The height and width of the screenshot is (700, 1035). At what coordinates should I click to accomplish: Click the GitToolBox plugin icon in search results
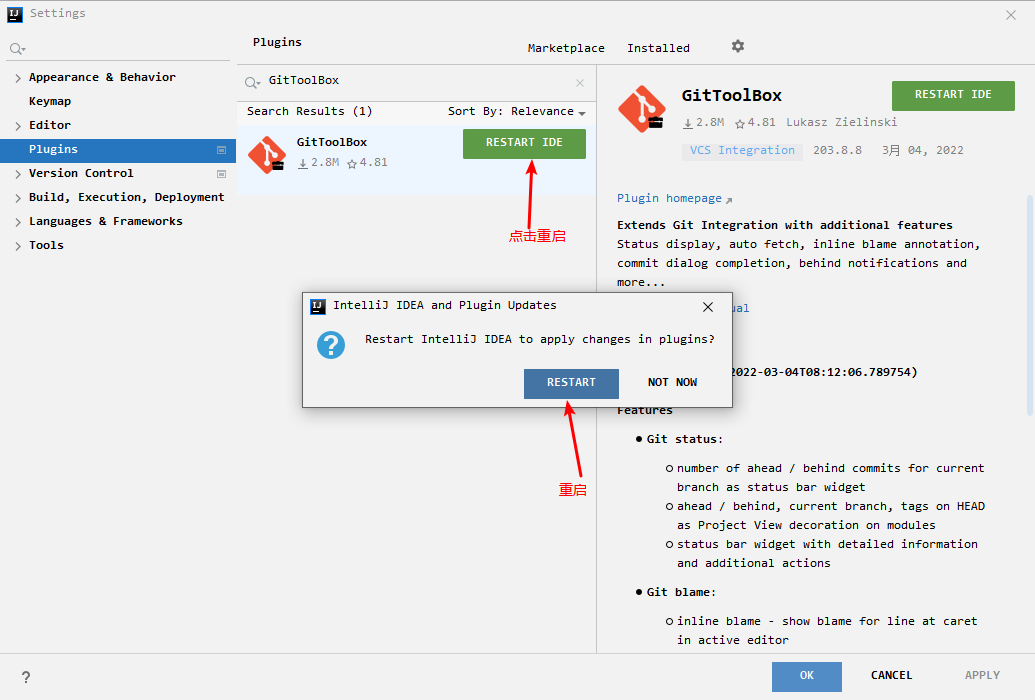tap(266, 155)
